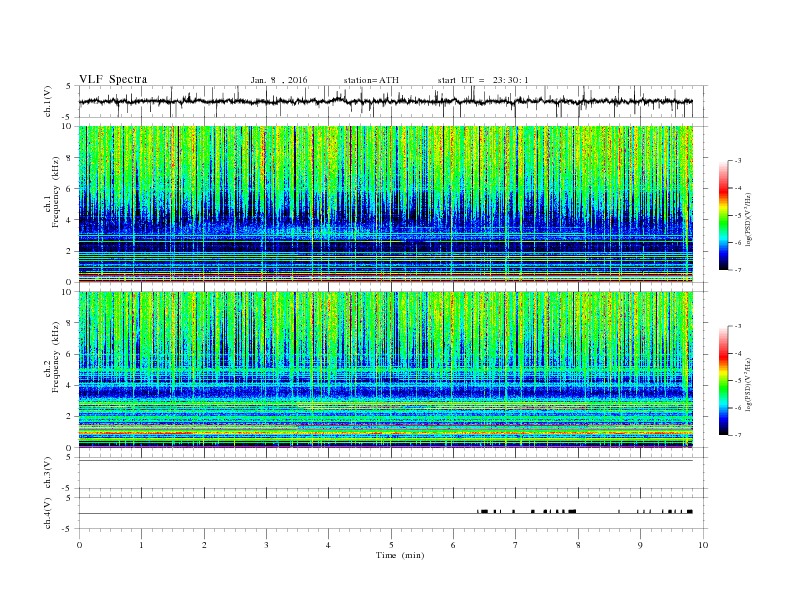Image resolution: width=792 pixels, height=612 pixels.
Task: Click the "ch.1(V)" axis label
Action: (x=48, y=101)
